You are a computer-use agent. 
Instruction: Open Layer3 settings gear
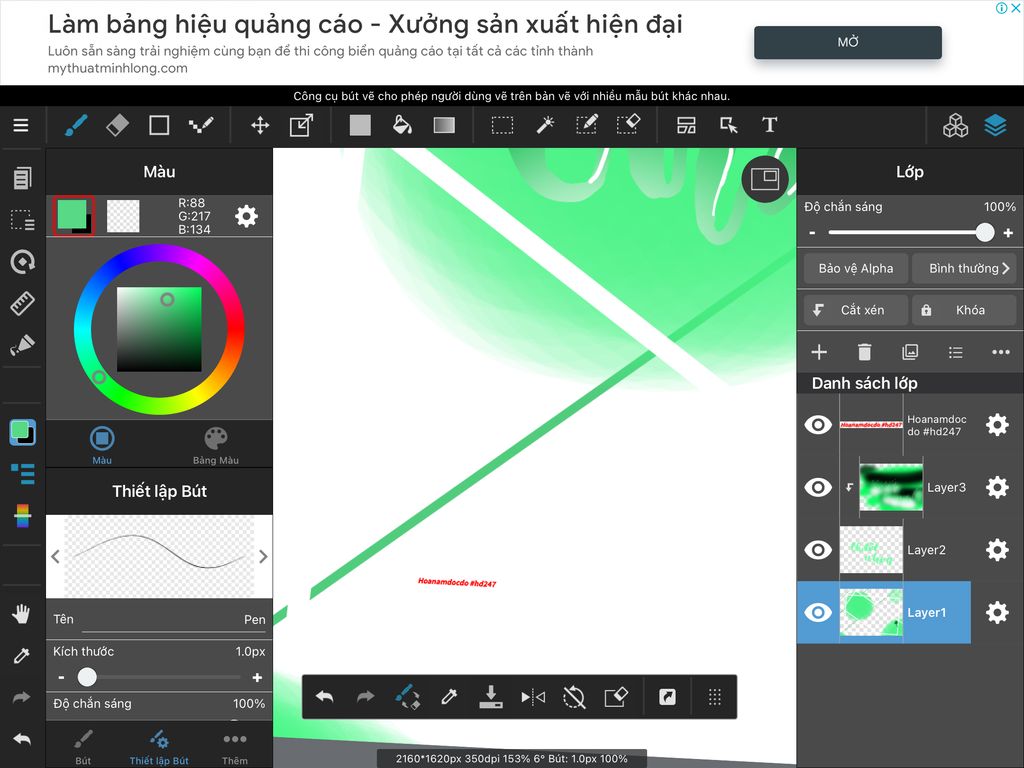[x=997, y=487]
